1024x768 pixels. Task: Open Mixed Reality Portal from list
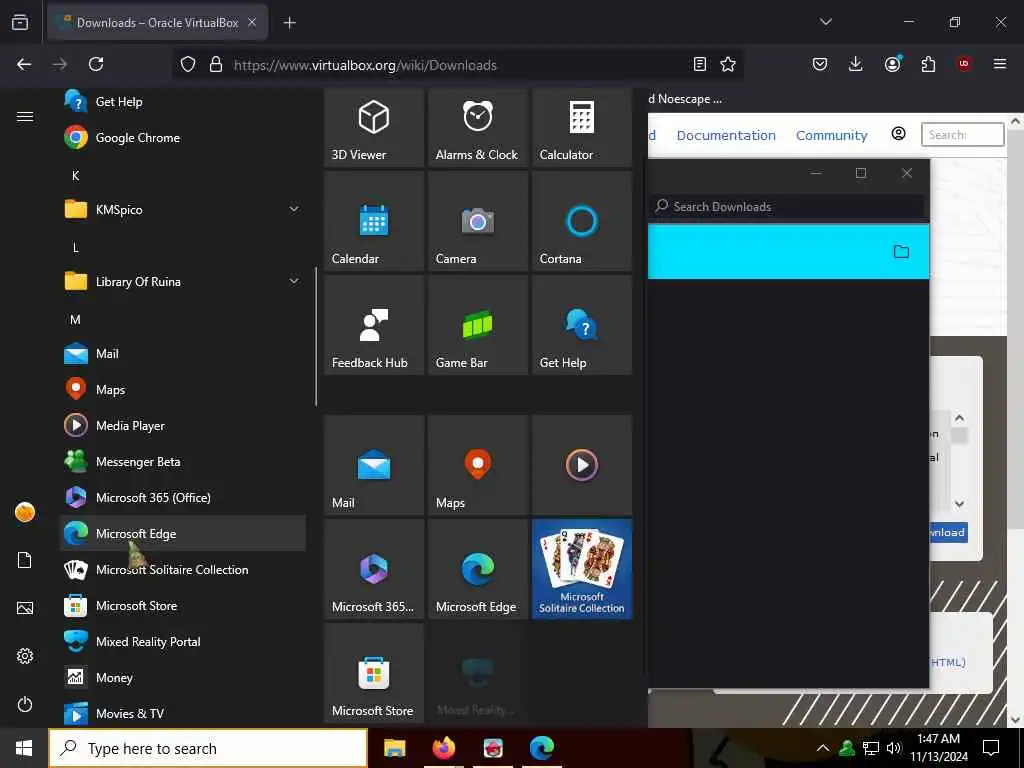pyautogui.click(x=183, y=641)
